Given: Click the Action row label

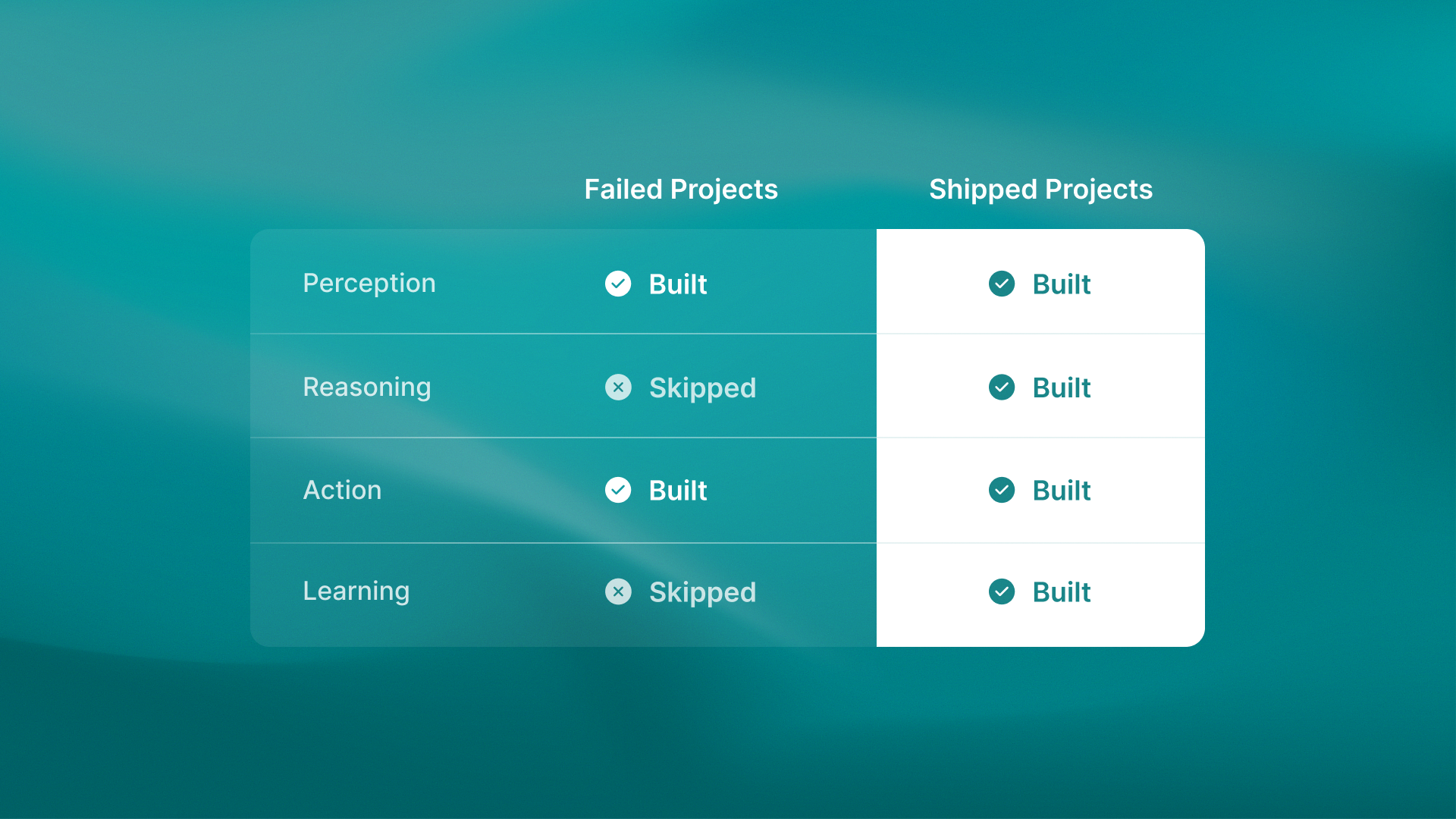Looking at the screenshot, I should (342, 490).
